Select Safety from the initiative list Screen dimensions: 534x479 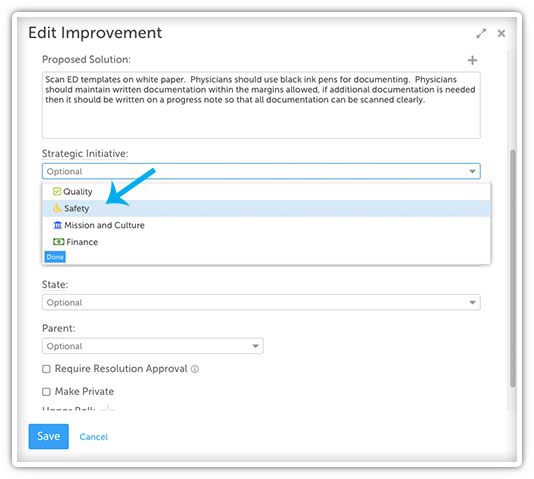click(x=266, y=208)
